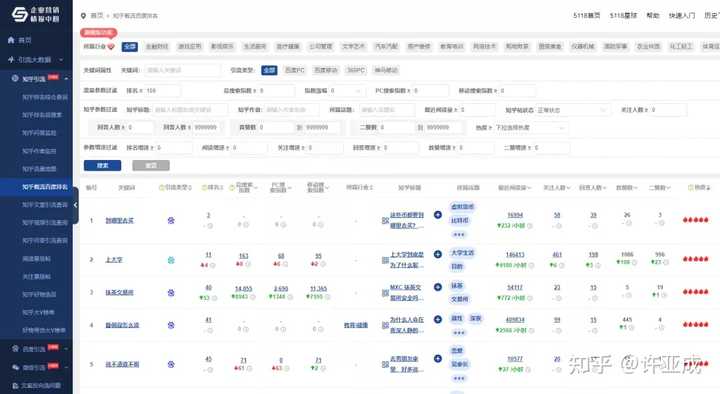Click the blue plus icon in row 3
This screenshot has height=394, width=720.
point(438,287)
